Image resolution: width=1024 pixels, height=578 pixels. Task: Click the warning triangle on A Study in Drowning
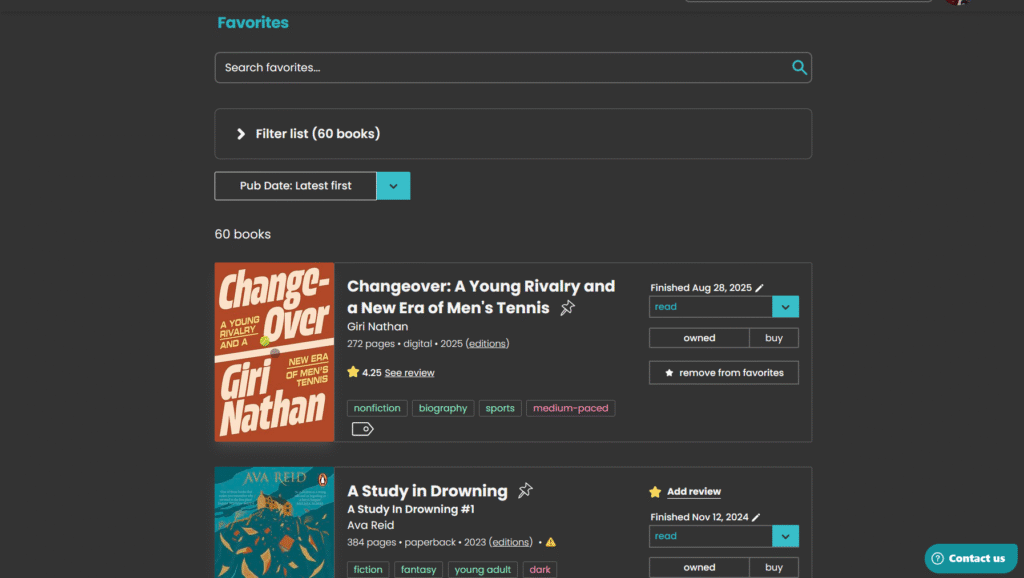tap(550, 543)
